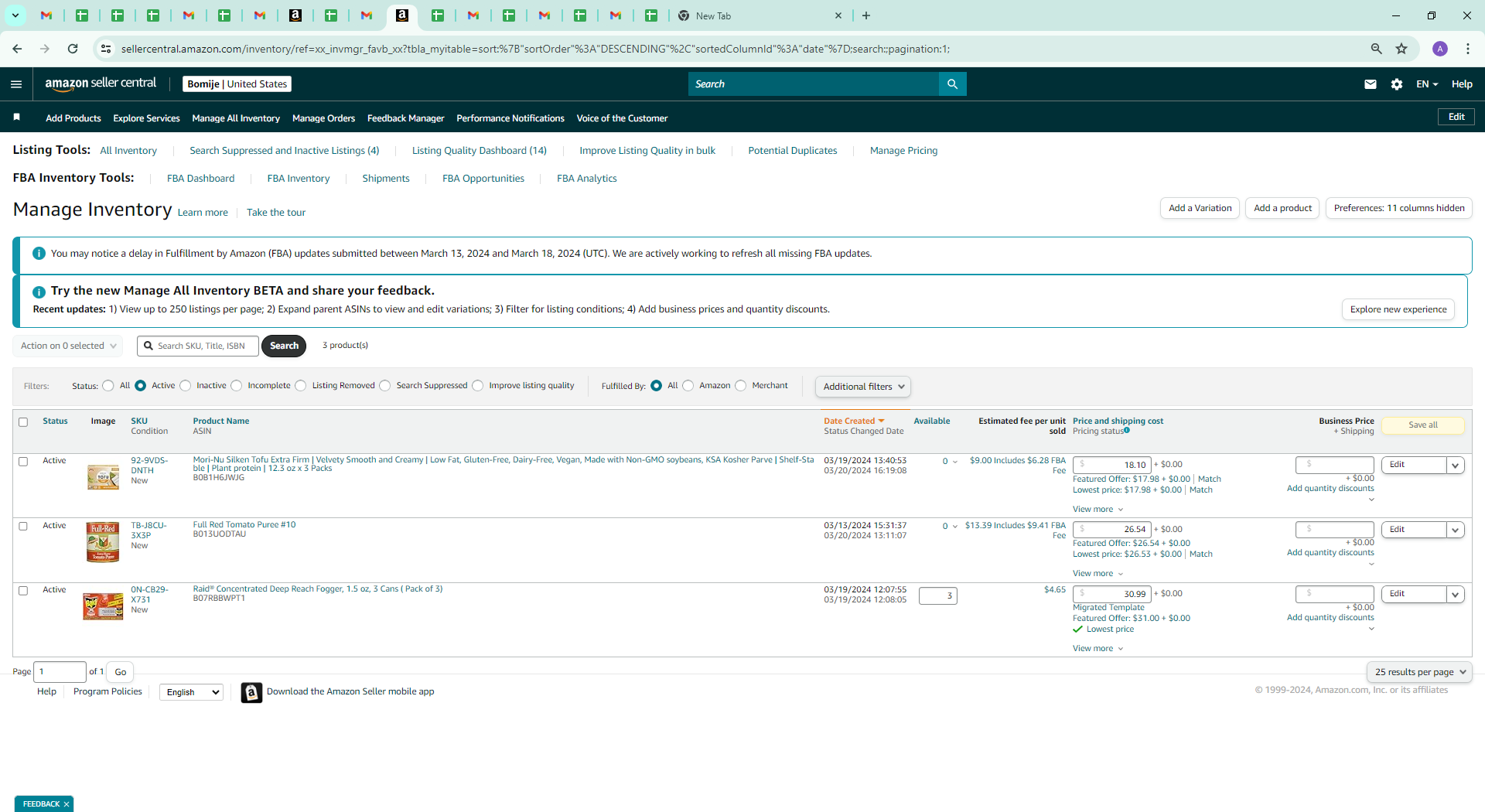Open the messages envelope icon
The width and height of the screenshot is (1485, 812).
click(1370, 84)
